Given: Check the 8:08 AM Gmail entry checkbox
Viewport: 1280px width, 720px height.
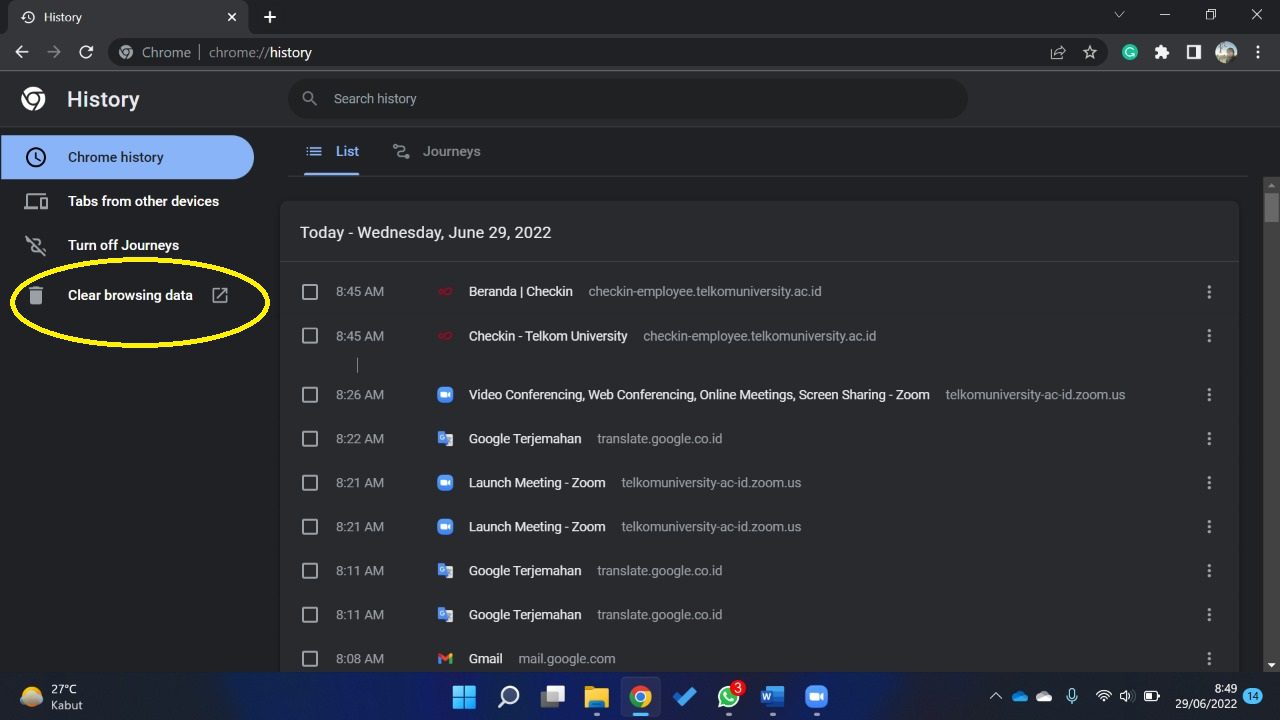Looking at the screenshot, I should [x=310, y=659].
